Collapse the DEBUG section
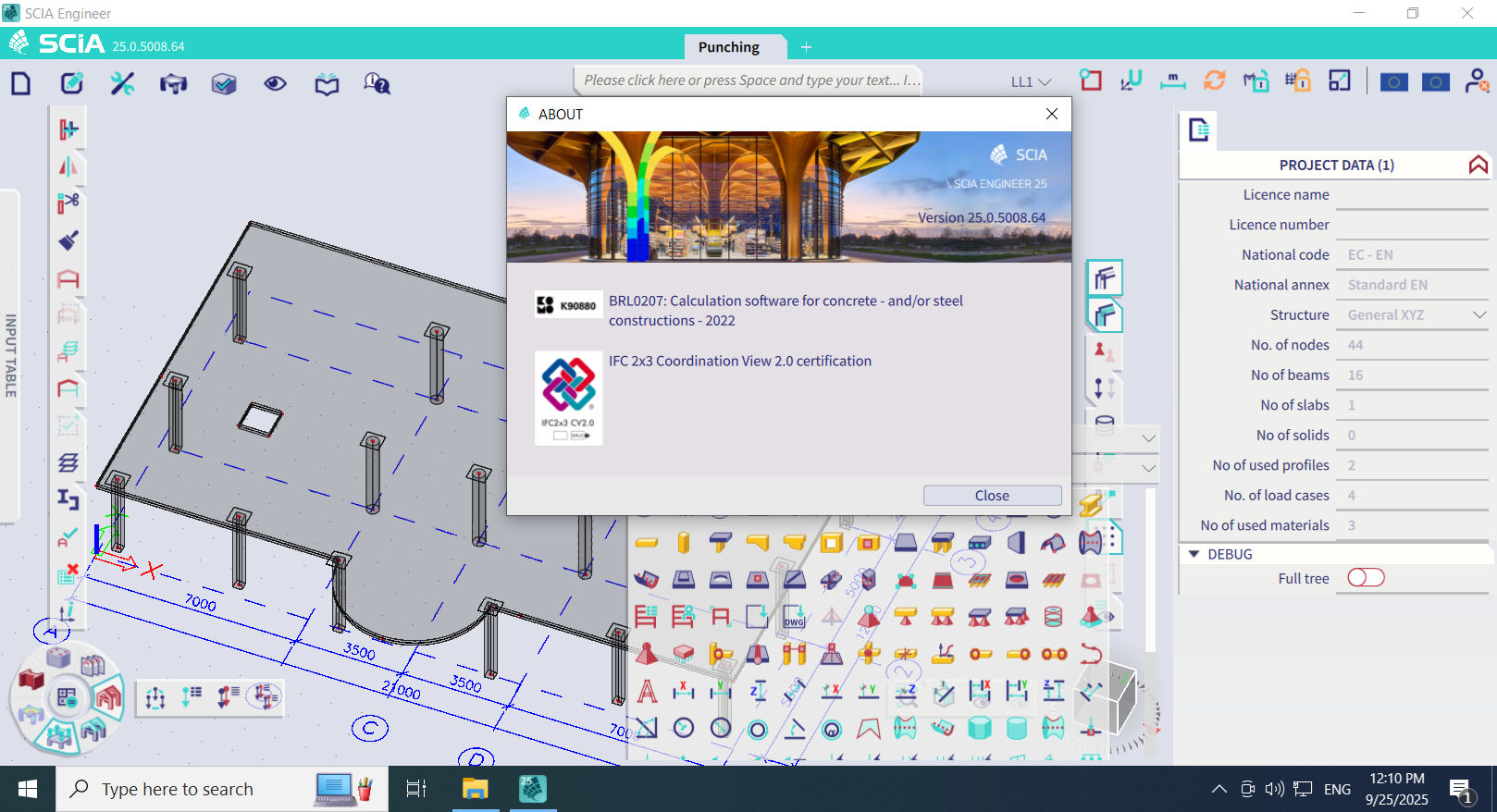Image resolution: width=1497 pixels, height=812 pixels. pyautogui.click(x=1194, y=554)
